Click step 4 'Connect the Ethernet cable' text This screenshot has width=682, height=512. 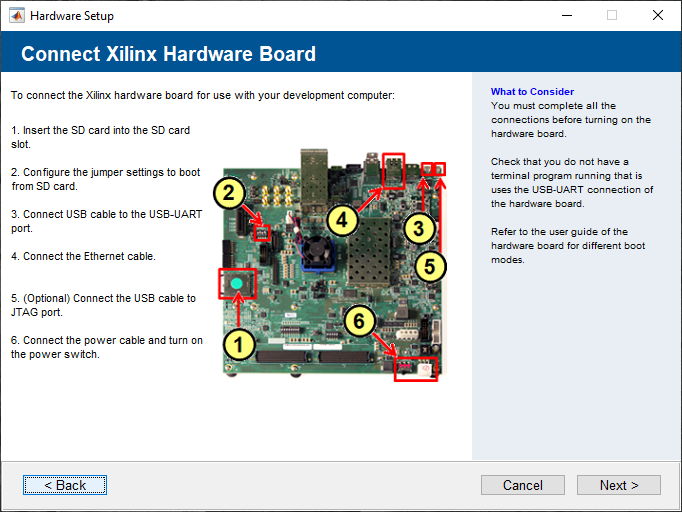click(x=83, y=256)
